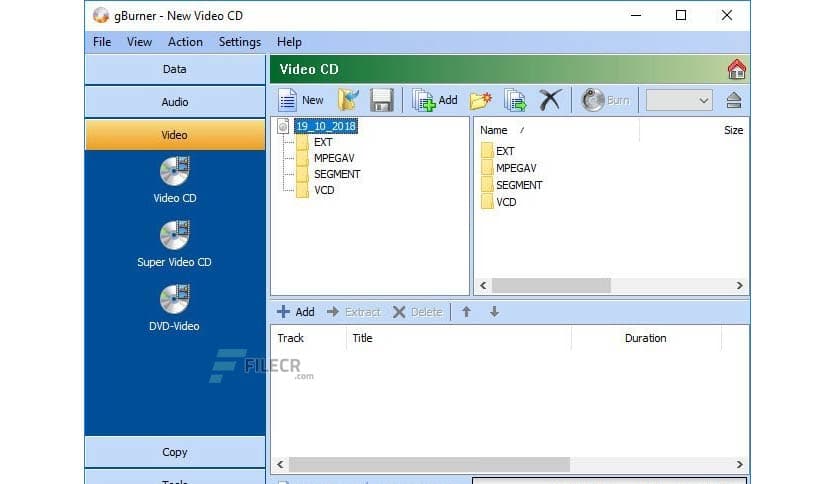Image resolution: width=836 pixels, height=484 pixels.
Task: Click the Burn disc icon
Action: click(x=592, y=100)
